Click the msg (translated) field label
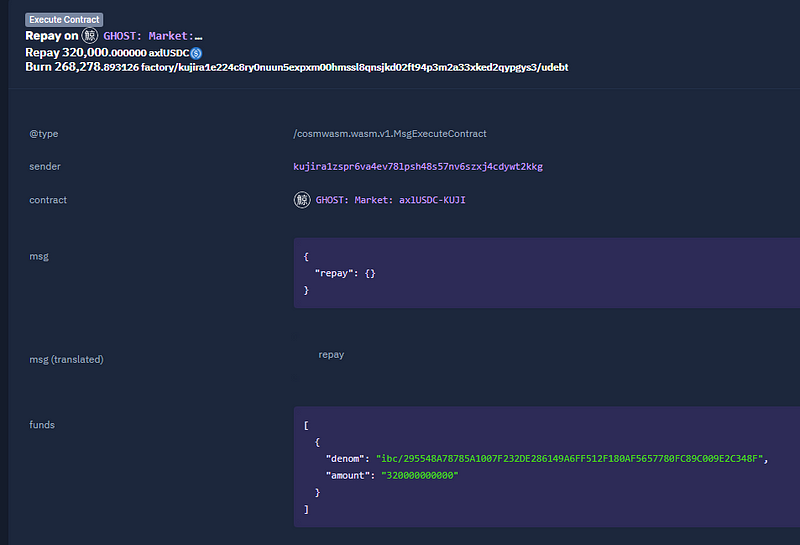 point(66,359)
